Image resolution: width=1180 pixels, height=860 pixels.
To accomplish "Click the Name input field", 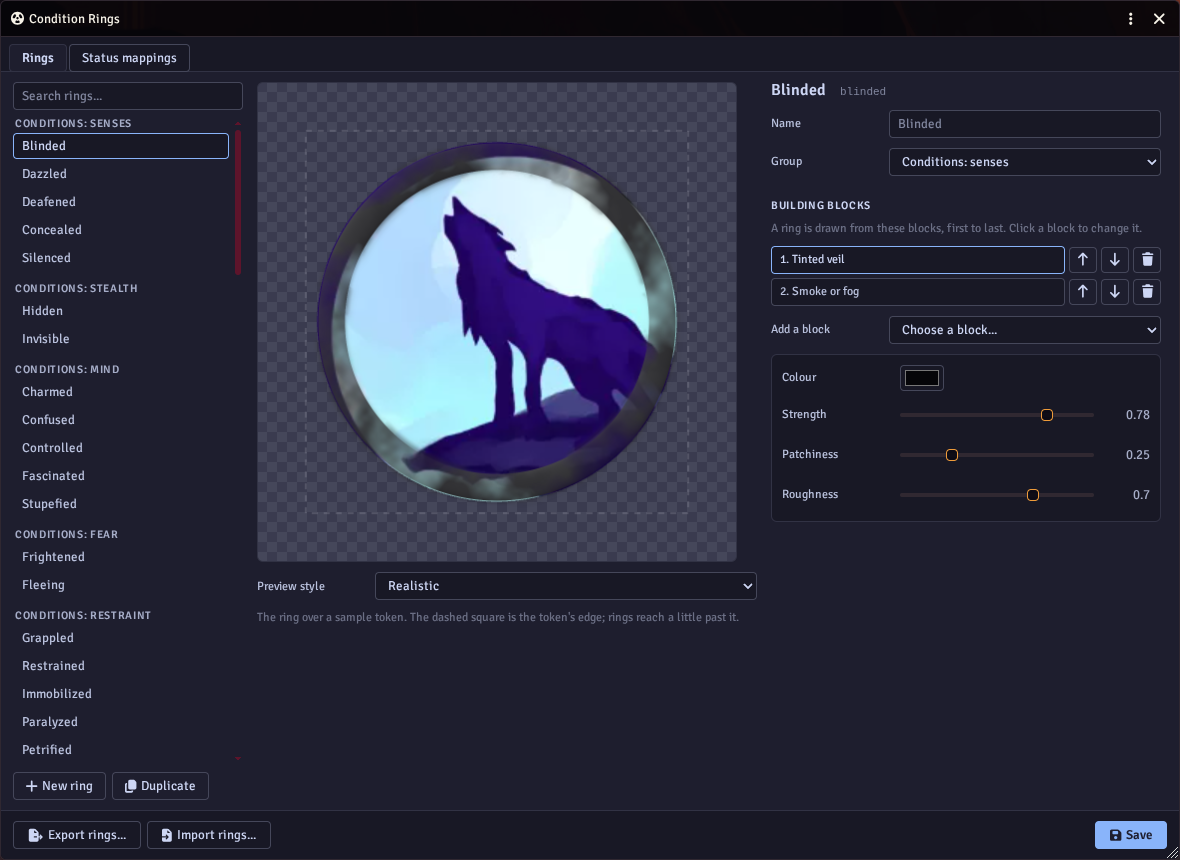I will [1024, 124].
